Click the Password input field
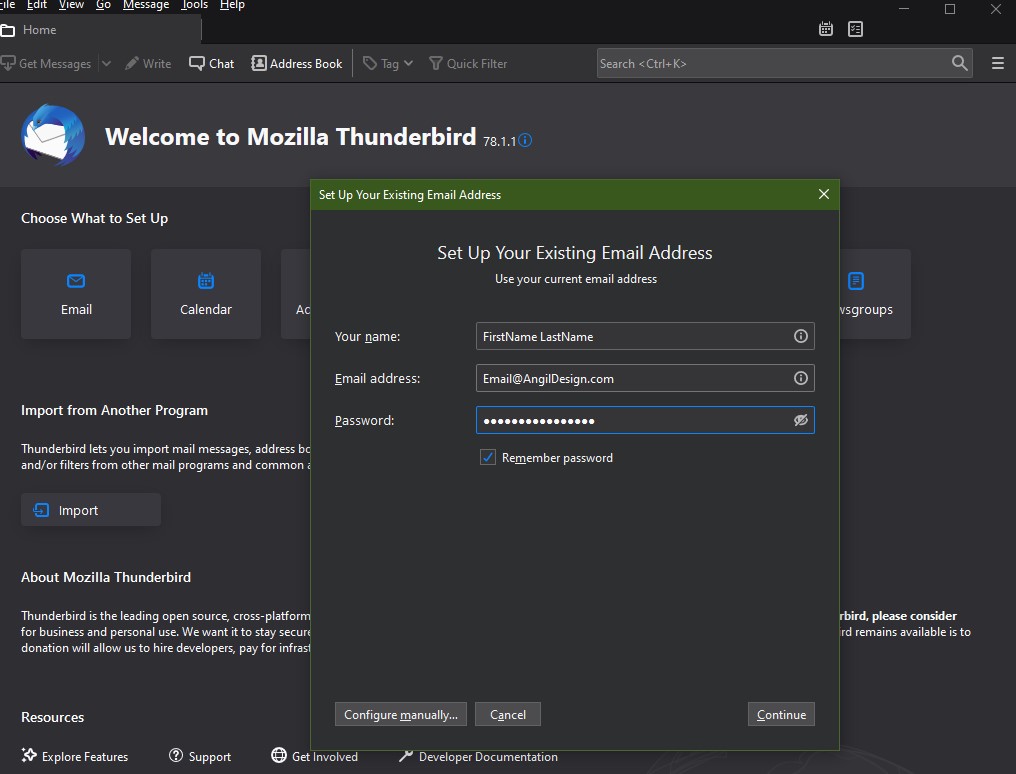Viewport: 1016px width, 774px height. click(x=645, y=420)
